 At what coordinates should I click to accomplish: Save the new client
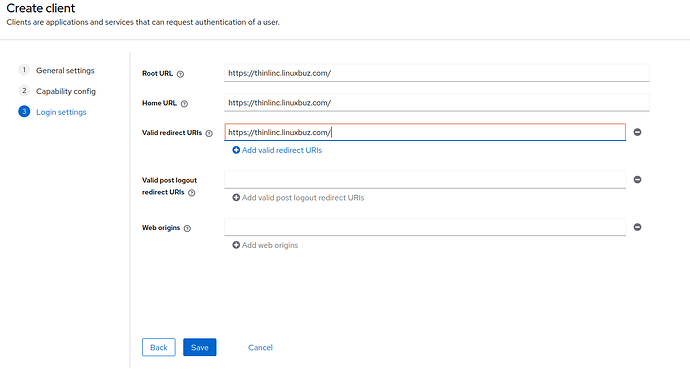click(x=200, y=347)
